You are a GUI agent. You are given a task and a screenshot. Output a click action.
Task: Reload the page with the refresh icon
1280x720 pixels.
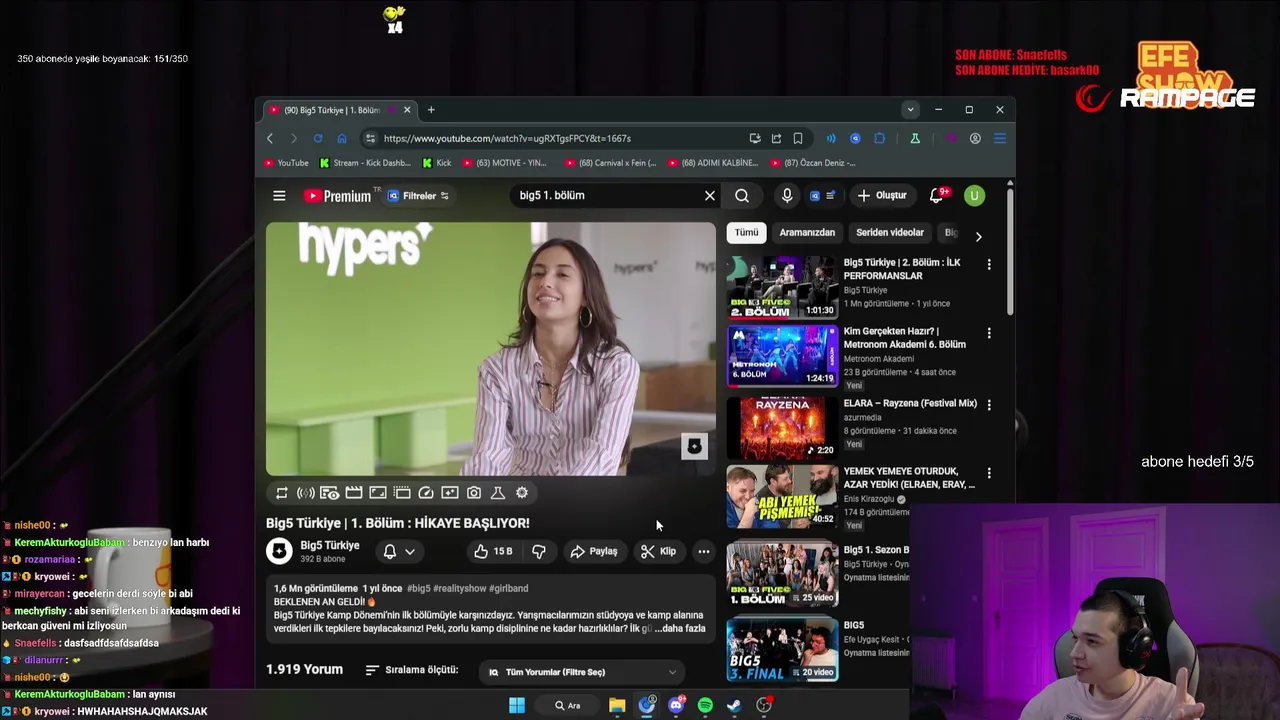318,139
